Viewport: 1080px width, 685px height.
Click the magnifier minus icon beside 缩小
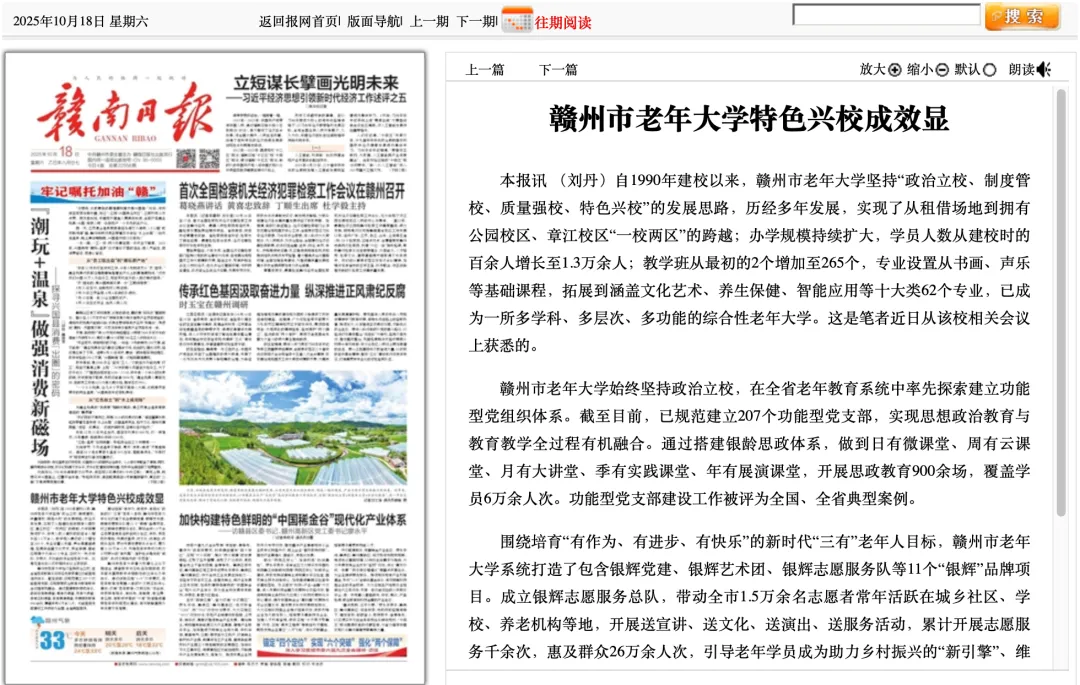click(x=942, y=70)
